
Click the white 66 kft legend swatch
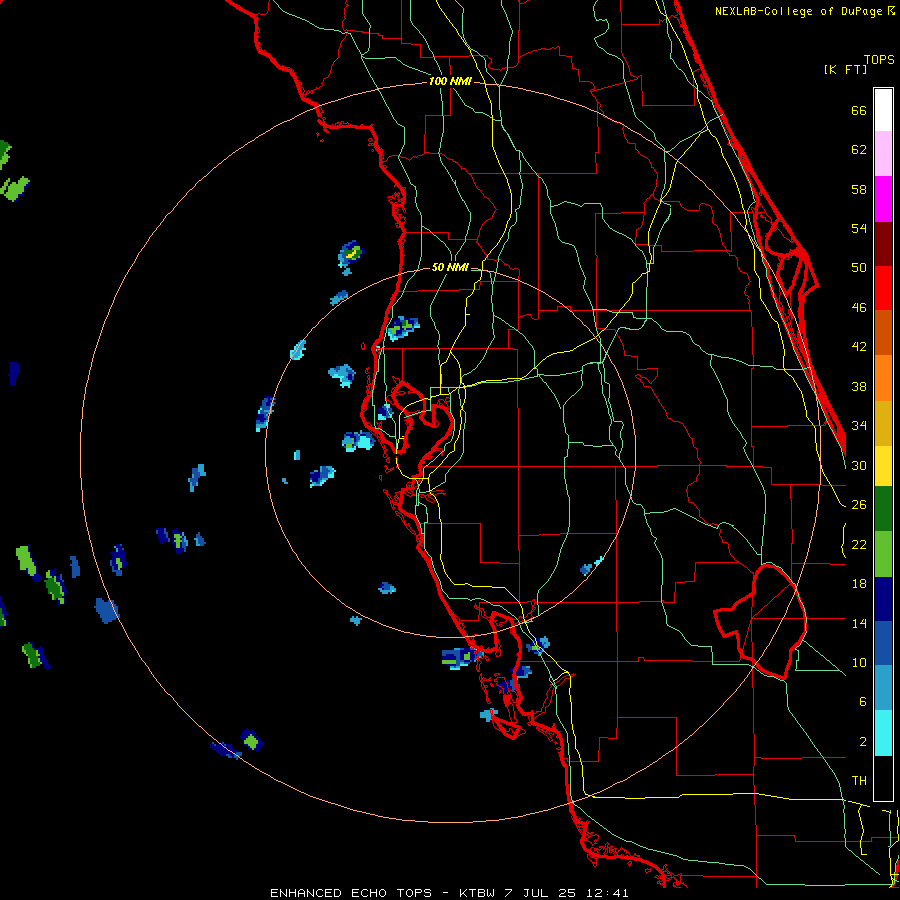883,110
